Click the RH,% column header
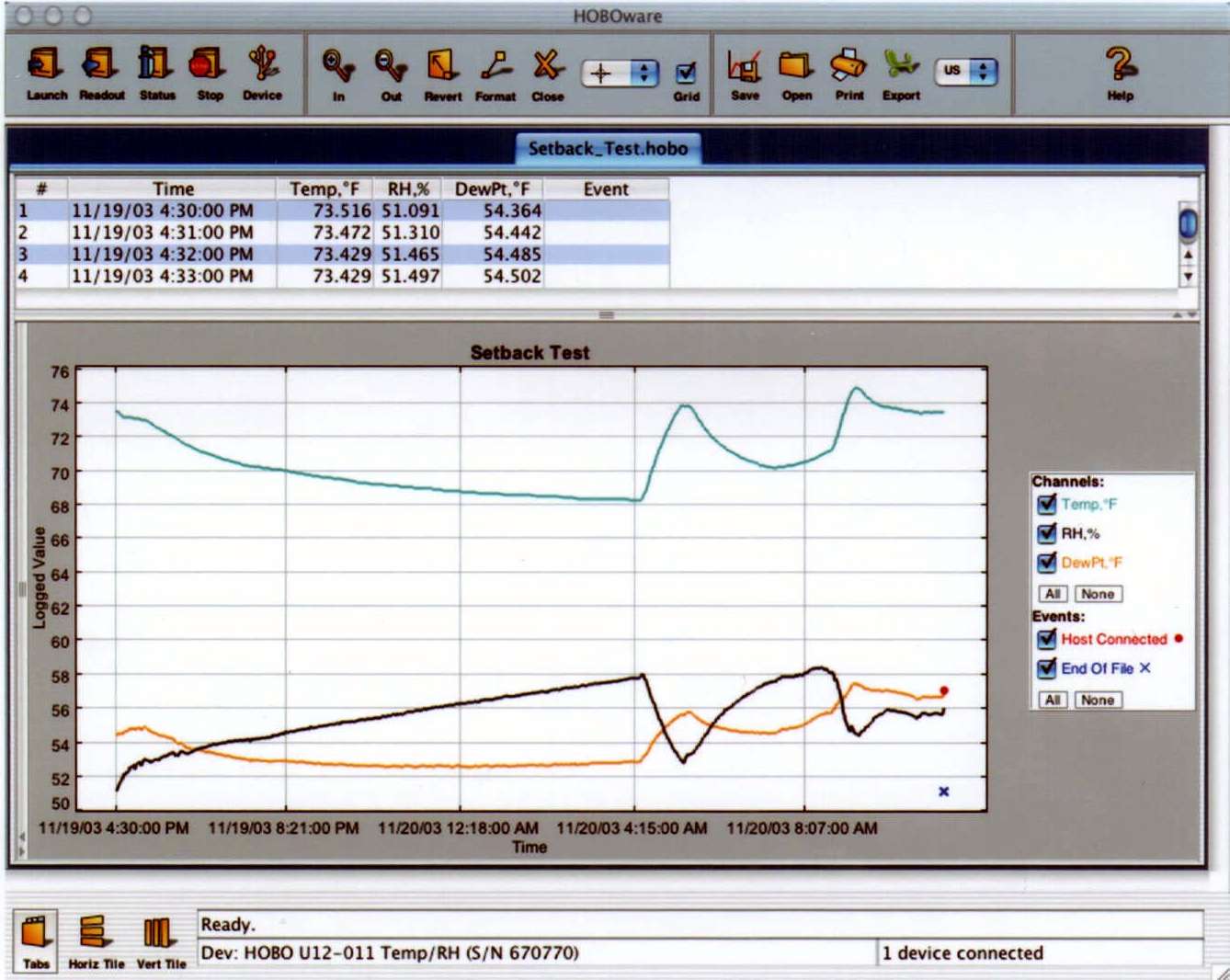Screen dimensions: 1230x980 point(408,188)
